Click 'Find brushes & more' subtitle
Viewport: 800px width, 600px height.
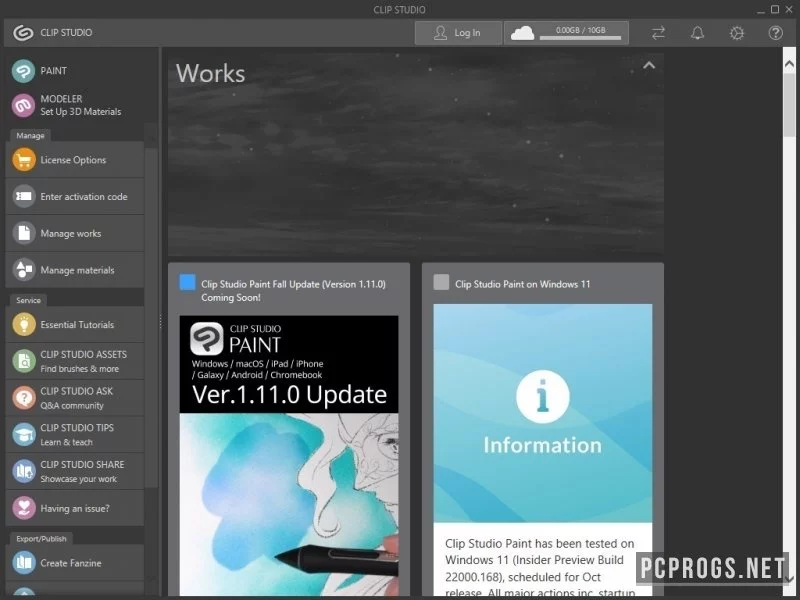pos(80,369)
